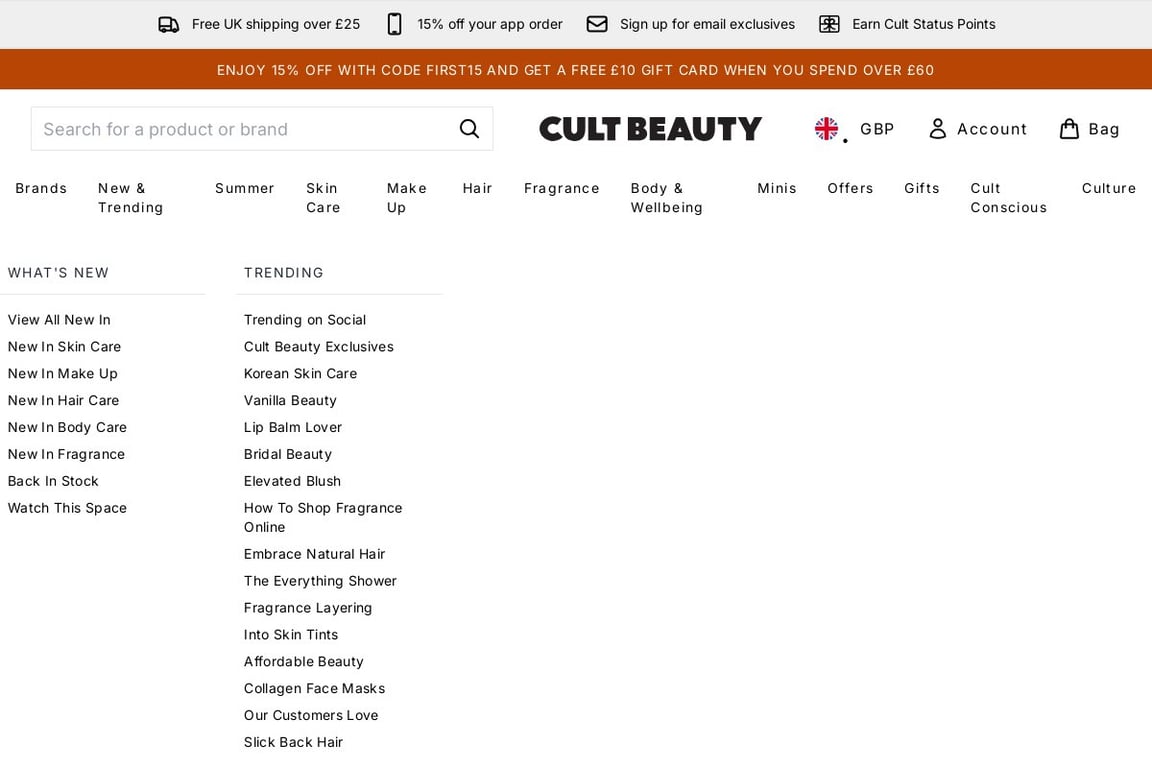This screenshot has width=1152, height=768.
Task: Open the Account link
Action: [x=992, y=129]
